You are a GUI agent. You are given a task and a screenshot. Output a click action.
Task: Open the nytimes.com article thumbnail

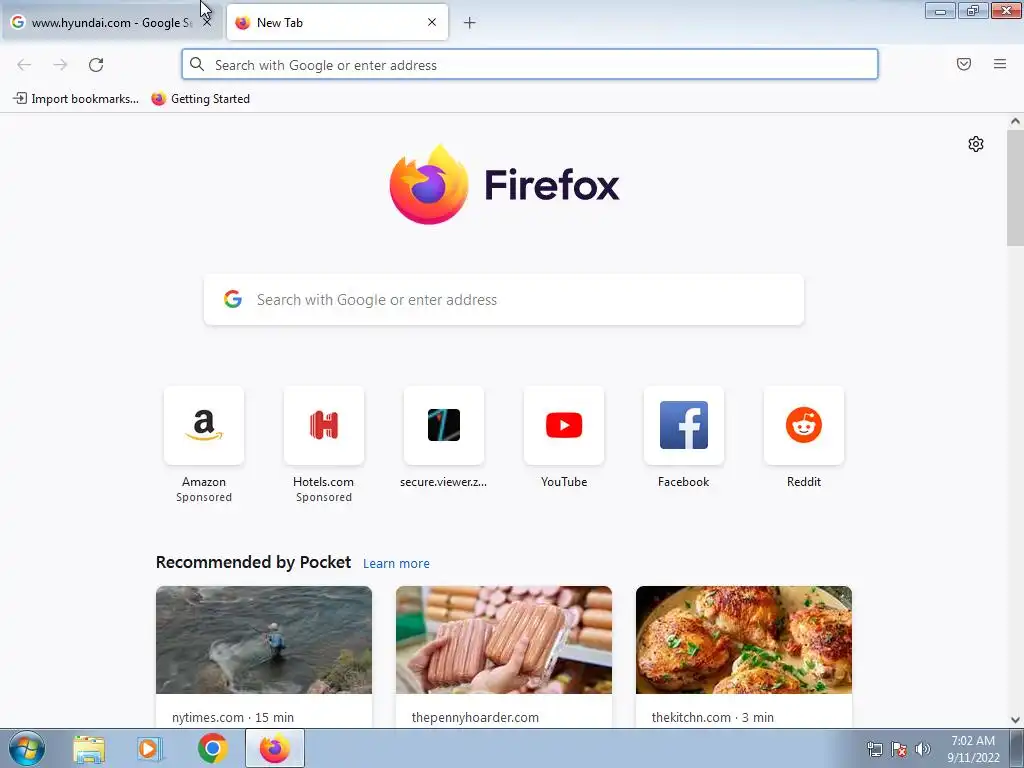click(264, 640)
